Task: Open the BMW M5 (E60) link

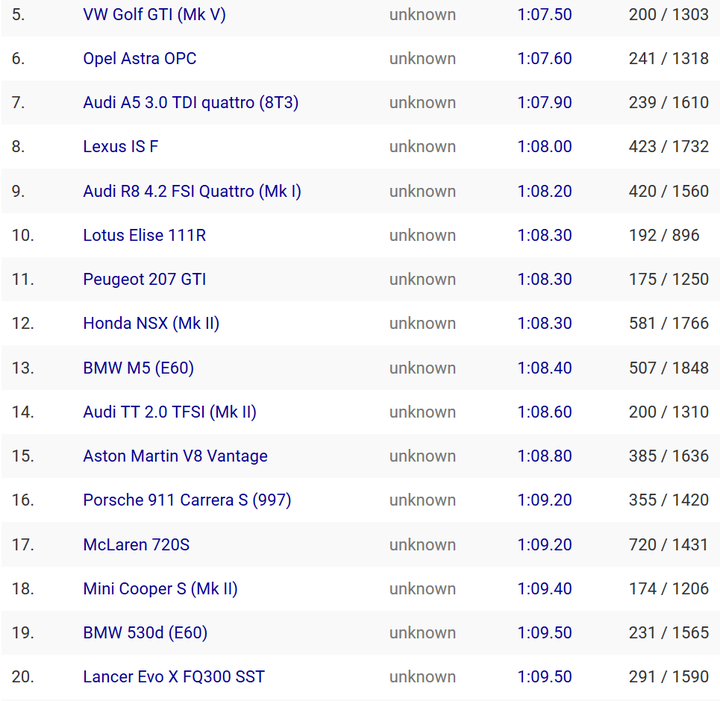Action: click(x=138, y=368)
